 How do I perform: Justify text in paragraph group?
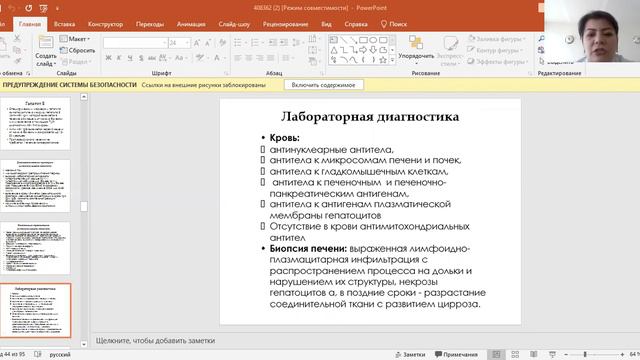click(x=271, y=58)
